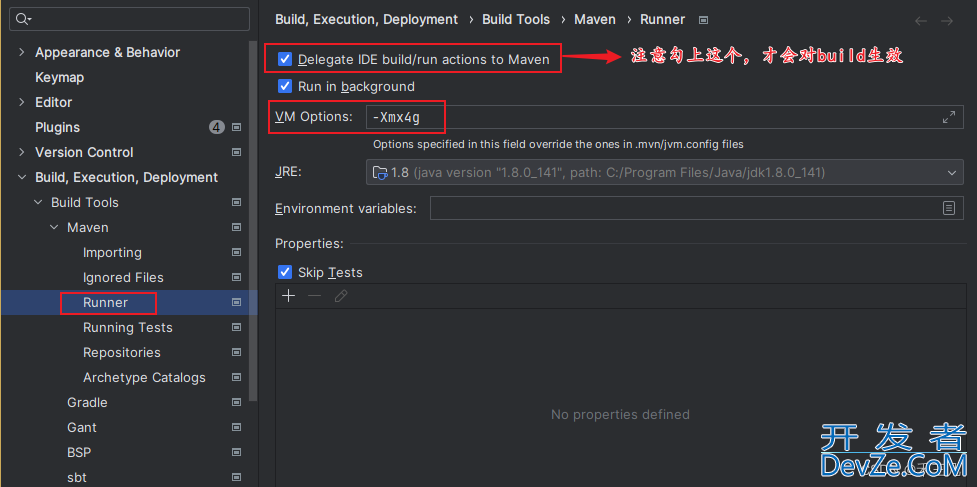Select the Runner settings page
977x487 pixels.
coord(105,303)
